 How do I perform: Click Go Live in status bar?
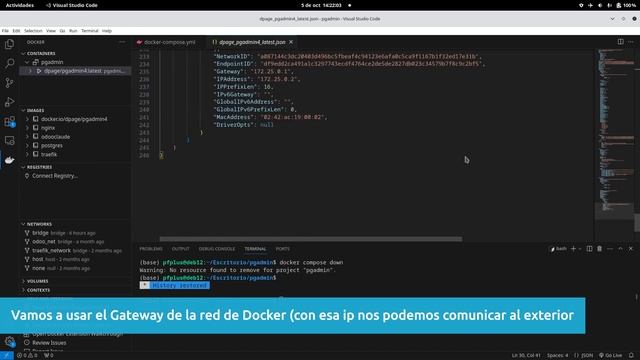click(611, 356)
